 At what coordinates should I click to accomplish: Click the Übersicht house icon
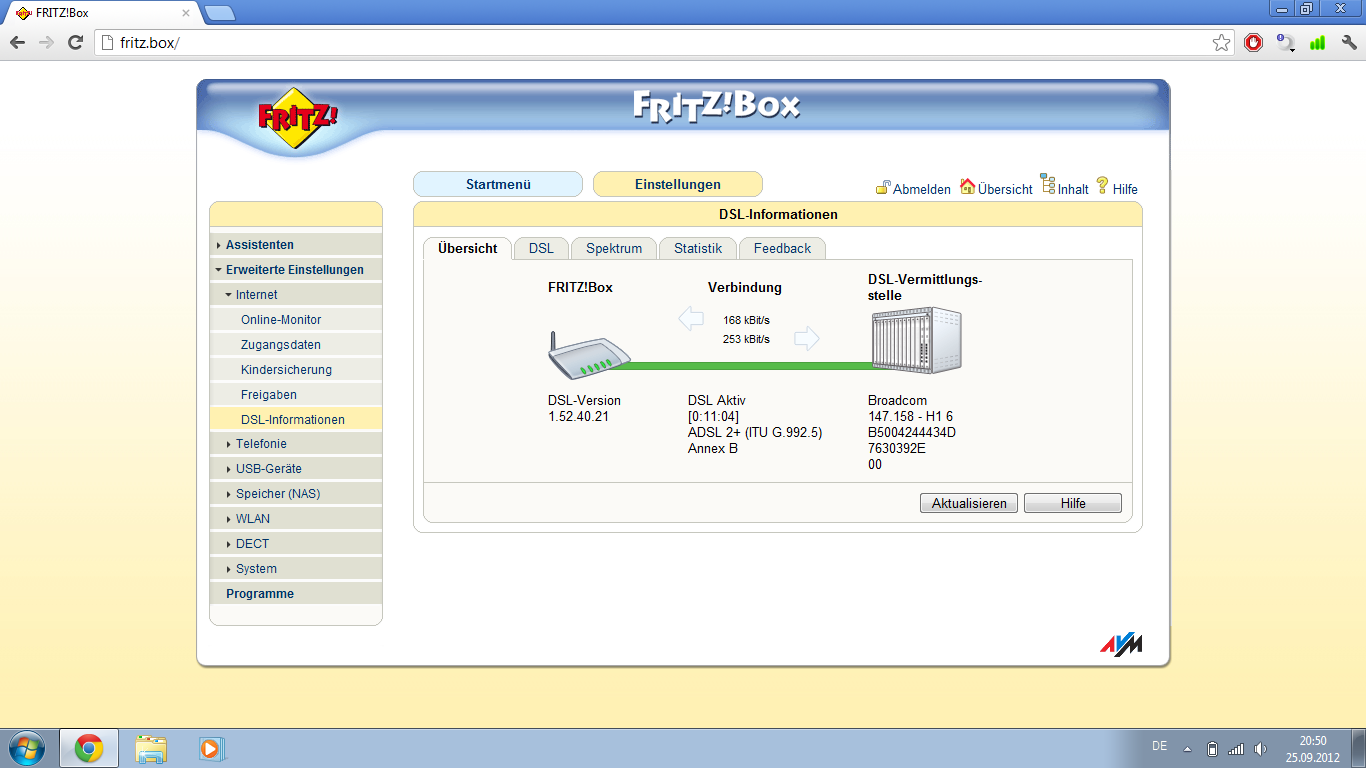pyautogui.click(x=967, y=187)
